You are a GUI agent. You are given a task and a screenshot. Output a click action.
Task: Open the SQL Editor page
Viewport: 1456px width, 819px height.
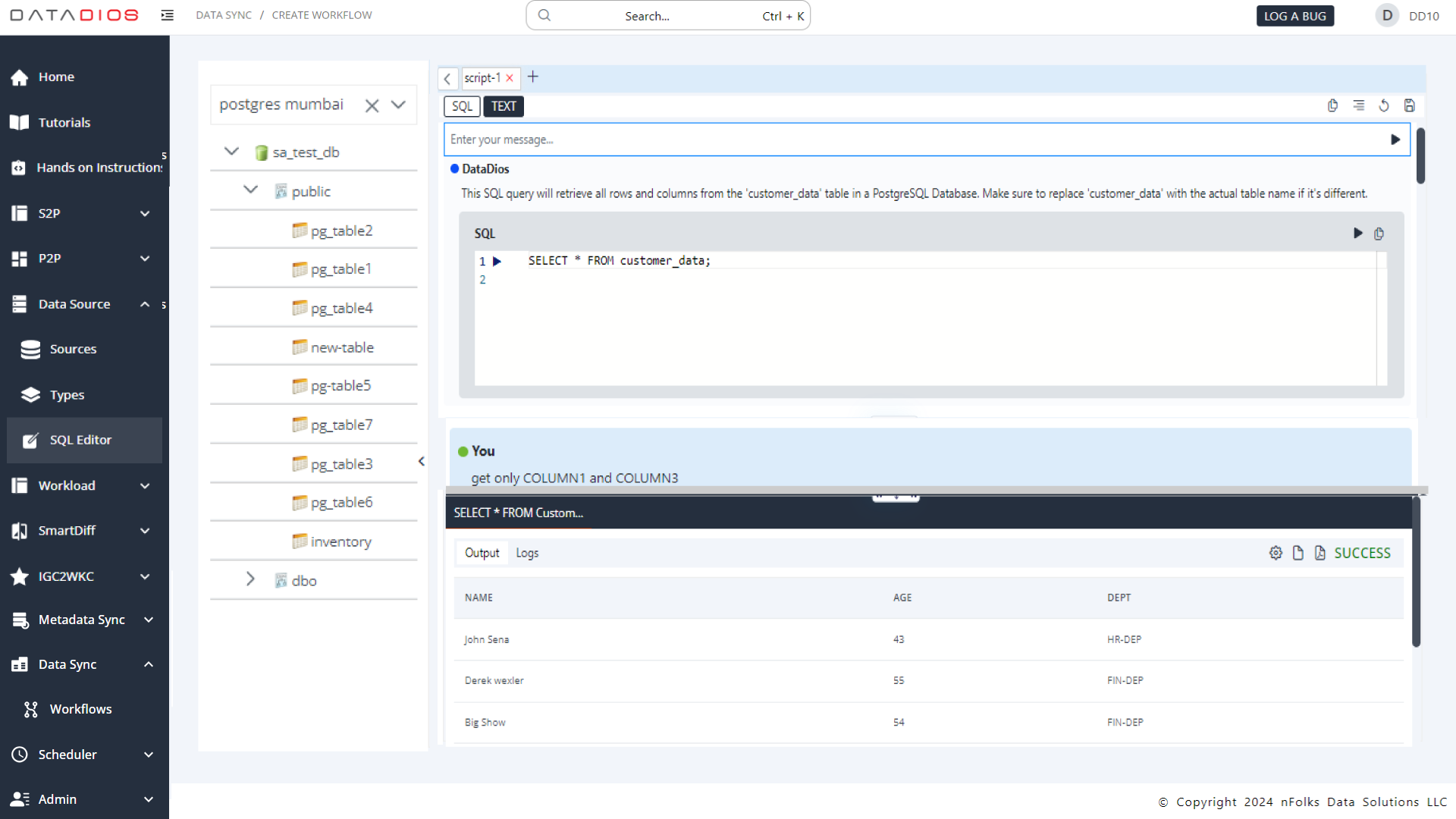[x=85, y=440]
